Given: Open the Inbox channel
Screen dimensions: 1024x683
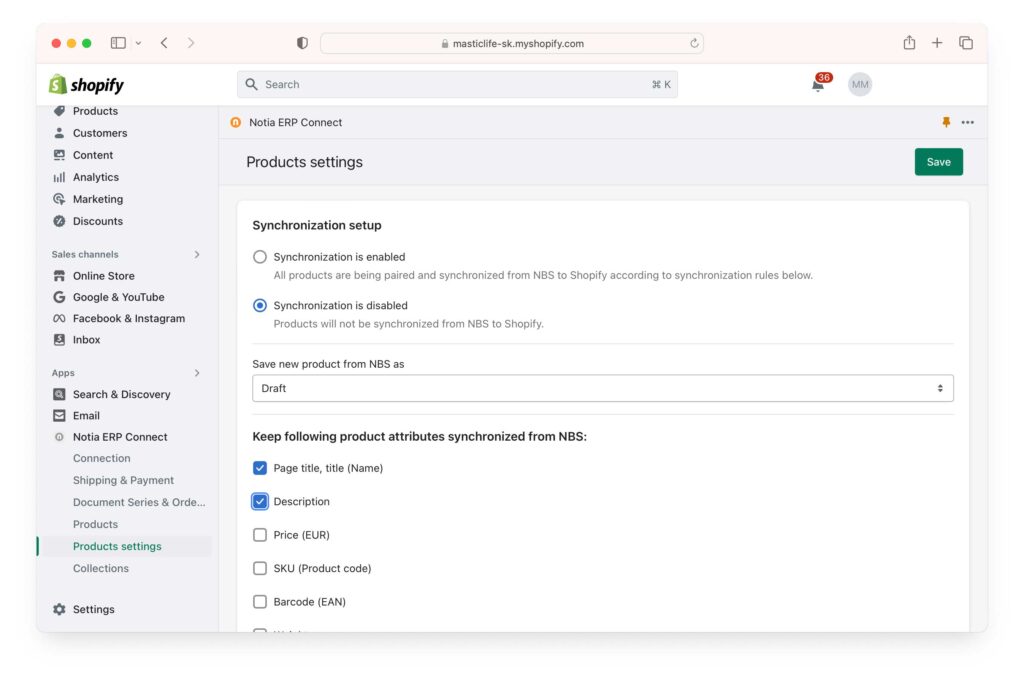Looking at the screenshot, I should [x=86, y=340].
